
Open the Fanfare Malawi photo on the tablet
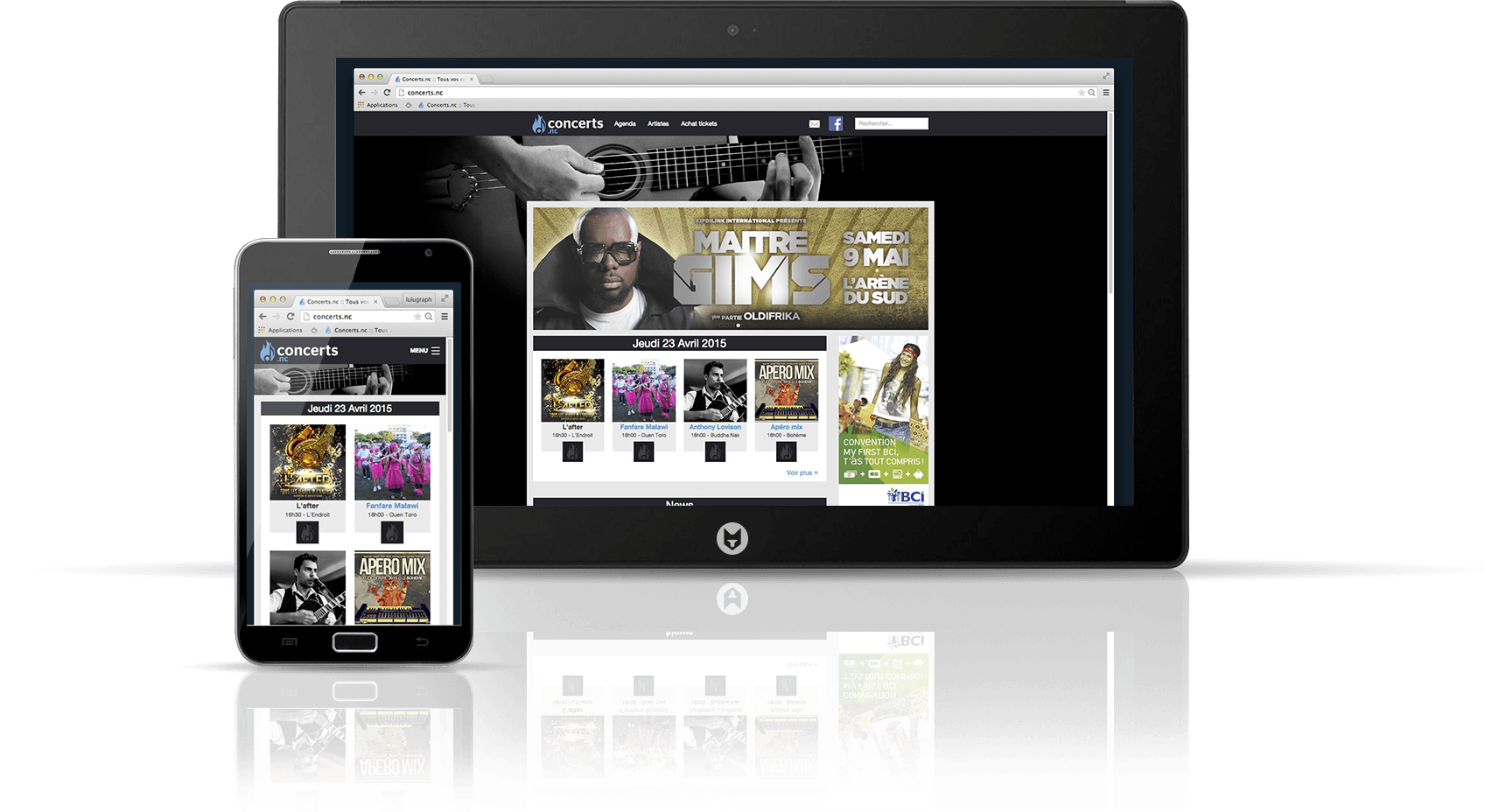coord(643,390)
